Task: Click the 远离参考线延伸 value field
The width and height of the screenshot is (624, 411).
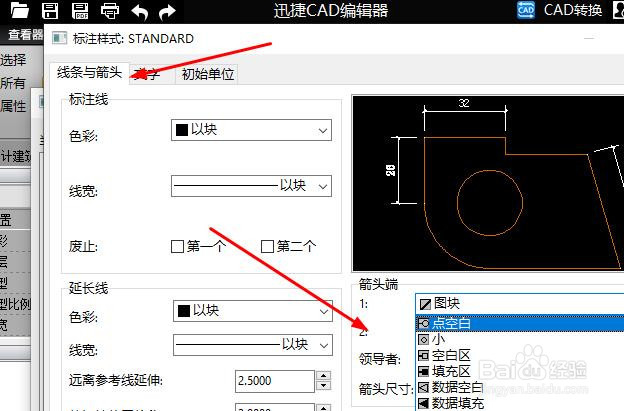Action: coord(275,381)
